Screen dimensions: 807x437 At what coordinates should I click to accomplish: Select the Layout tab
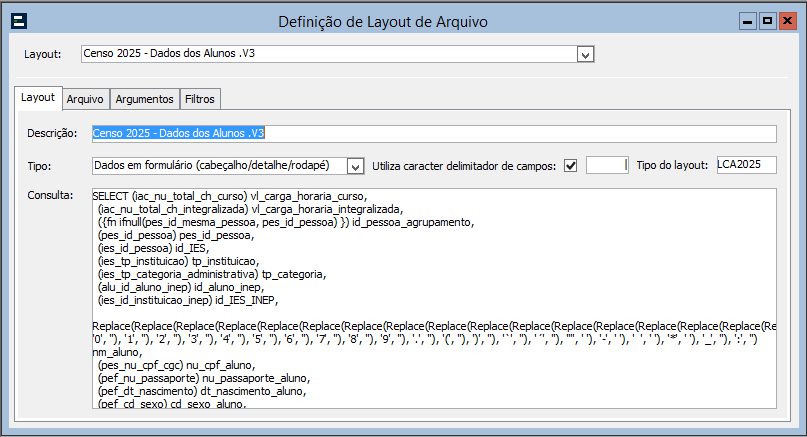(x=38, y=98)
